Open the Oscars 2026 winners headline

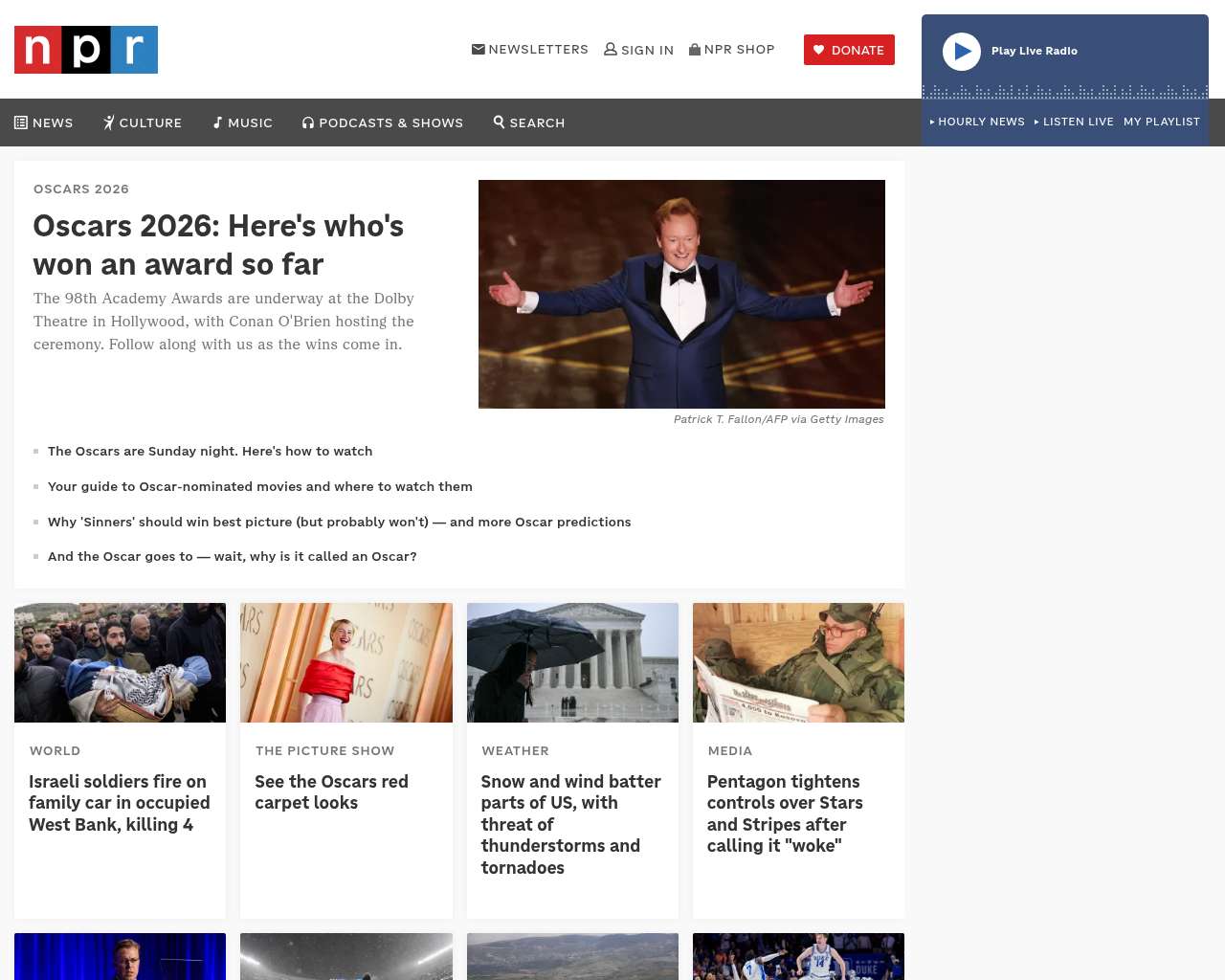point(218,245)
